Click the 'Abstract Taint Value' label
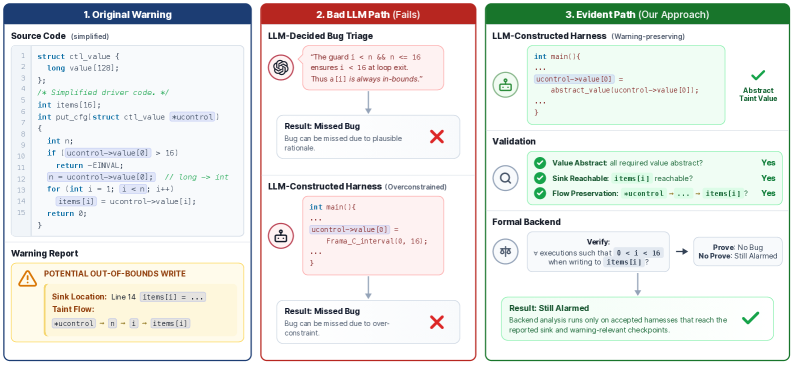This screenshot has width=793, height=366. point(758,94)
